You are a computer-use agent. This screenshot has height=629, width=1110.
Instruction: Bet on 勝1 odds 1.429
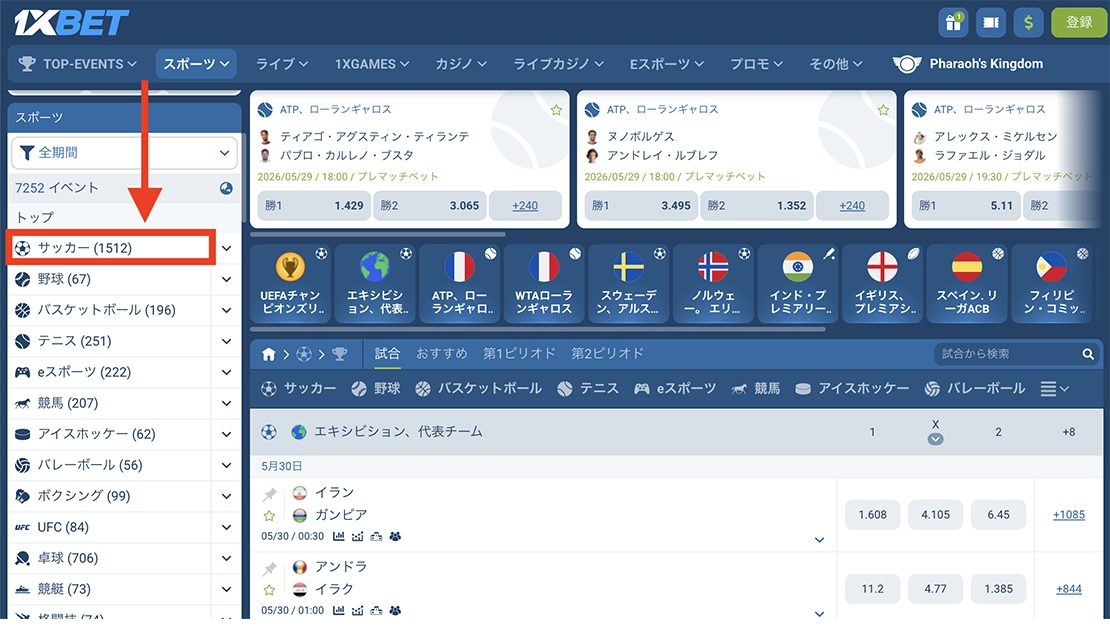coord(314,206)
